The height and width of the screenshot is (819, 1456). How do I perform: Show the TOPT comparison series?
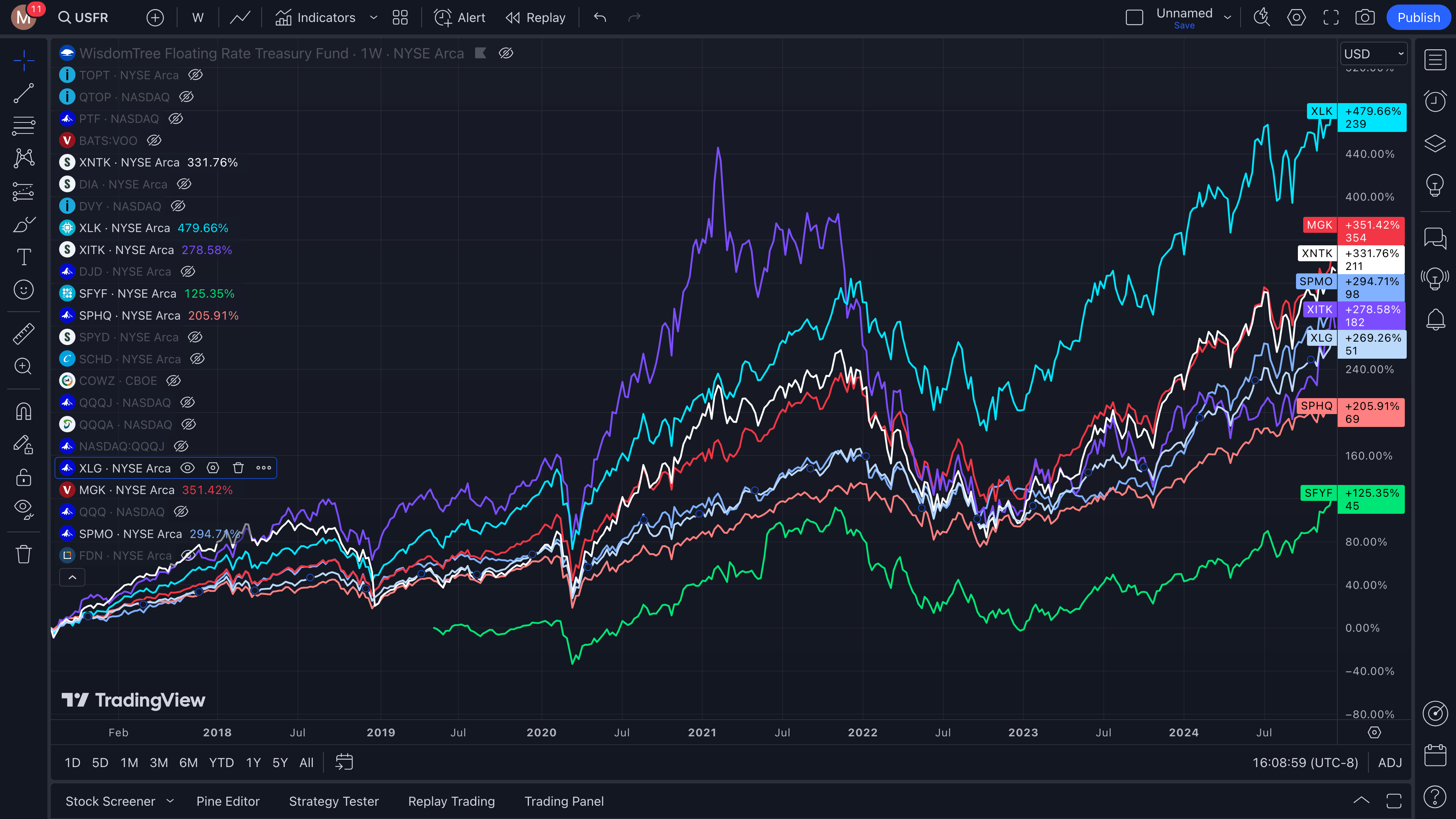pyautogui.click(x=196, y=75)
